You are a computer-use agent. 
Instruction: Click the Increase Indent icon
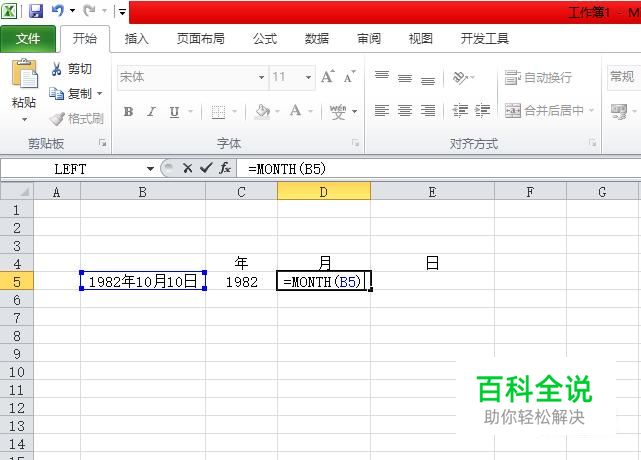pos(482,110)
